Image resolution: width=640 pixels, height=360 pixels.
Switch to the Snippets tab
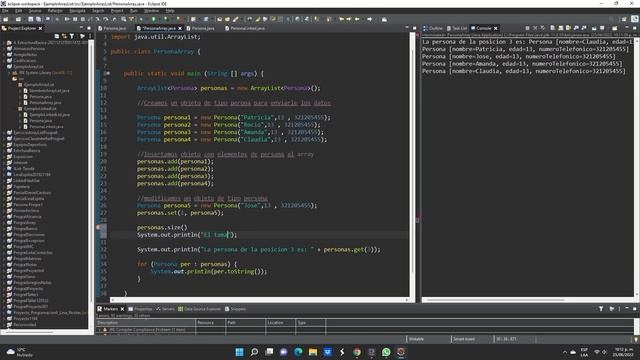pos(236,309)
